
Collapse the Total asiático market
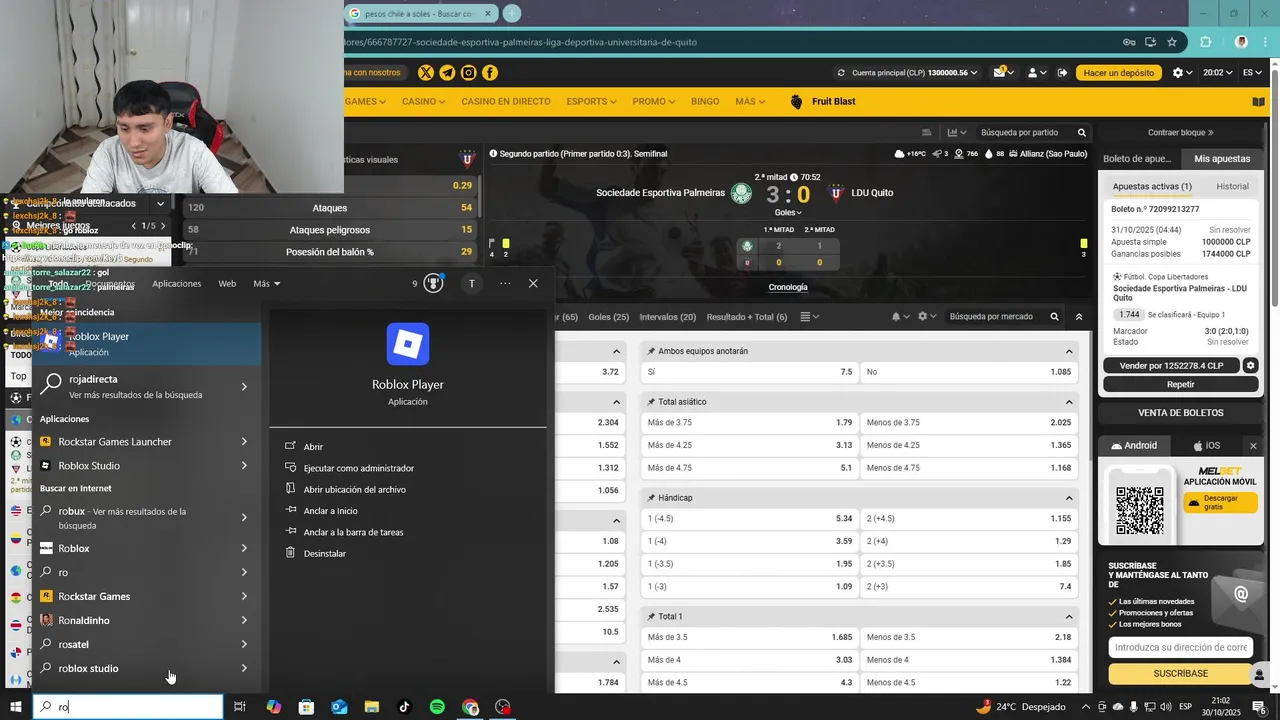point(1069,402)
